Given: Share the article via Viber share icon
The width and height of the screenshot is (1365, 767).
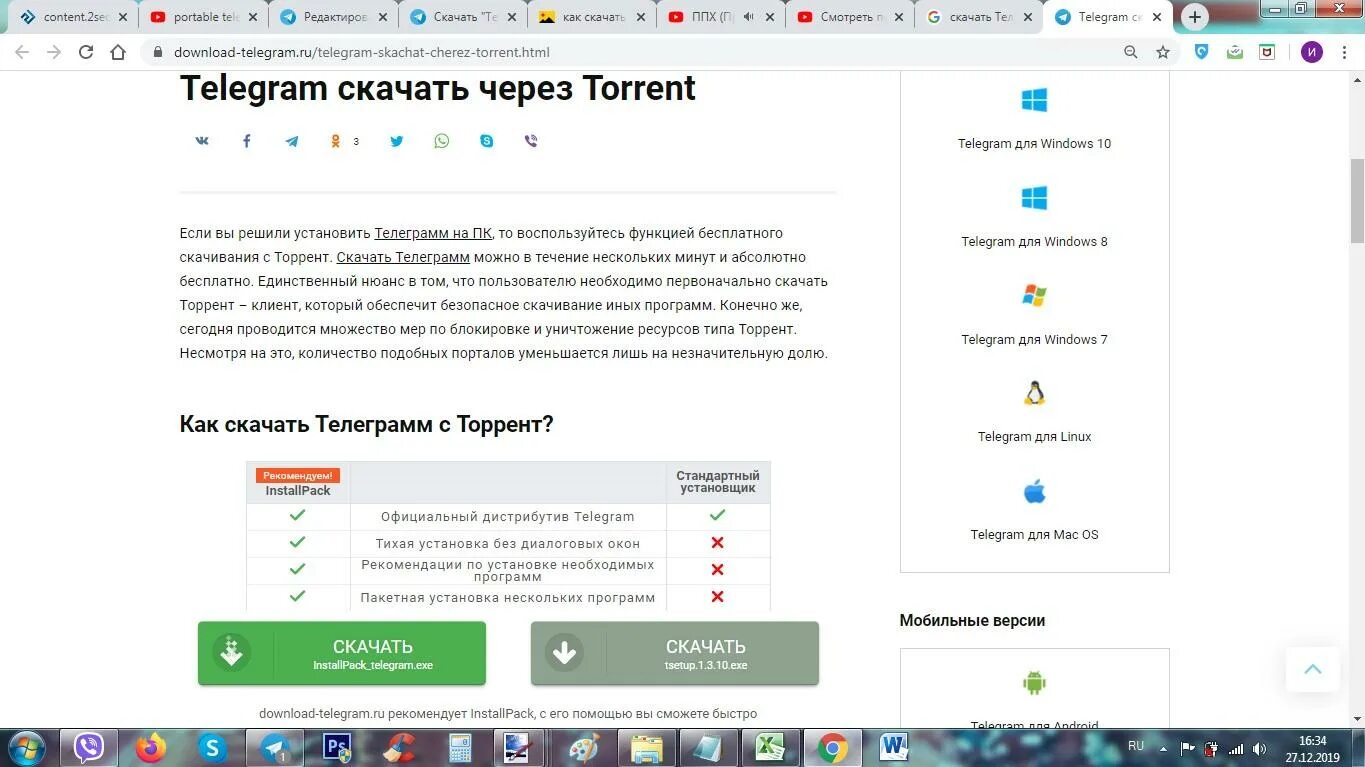Looking at the screenshot, I should (531, 141).
